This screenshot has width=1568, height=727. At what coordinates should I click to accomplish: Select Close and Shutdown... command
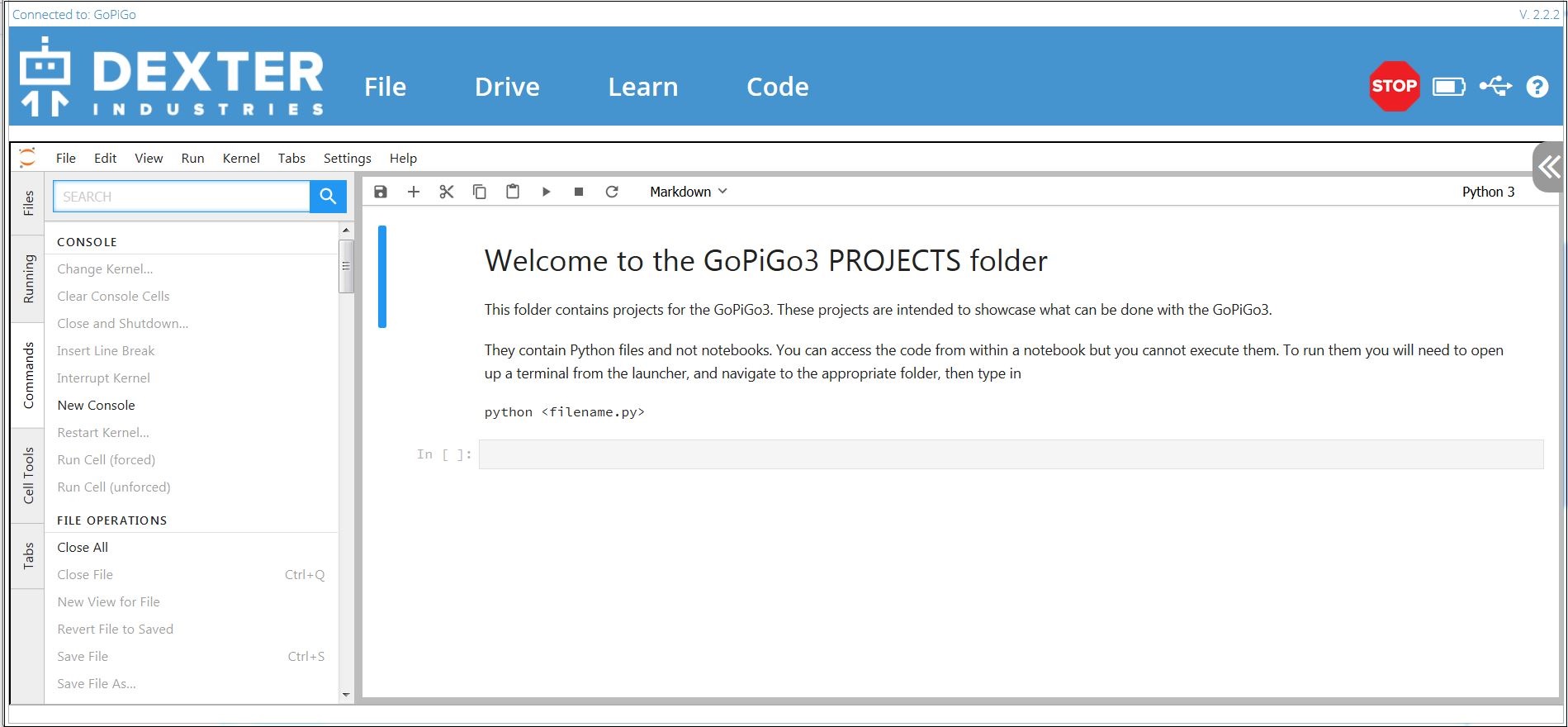pos(192,324)
